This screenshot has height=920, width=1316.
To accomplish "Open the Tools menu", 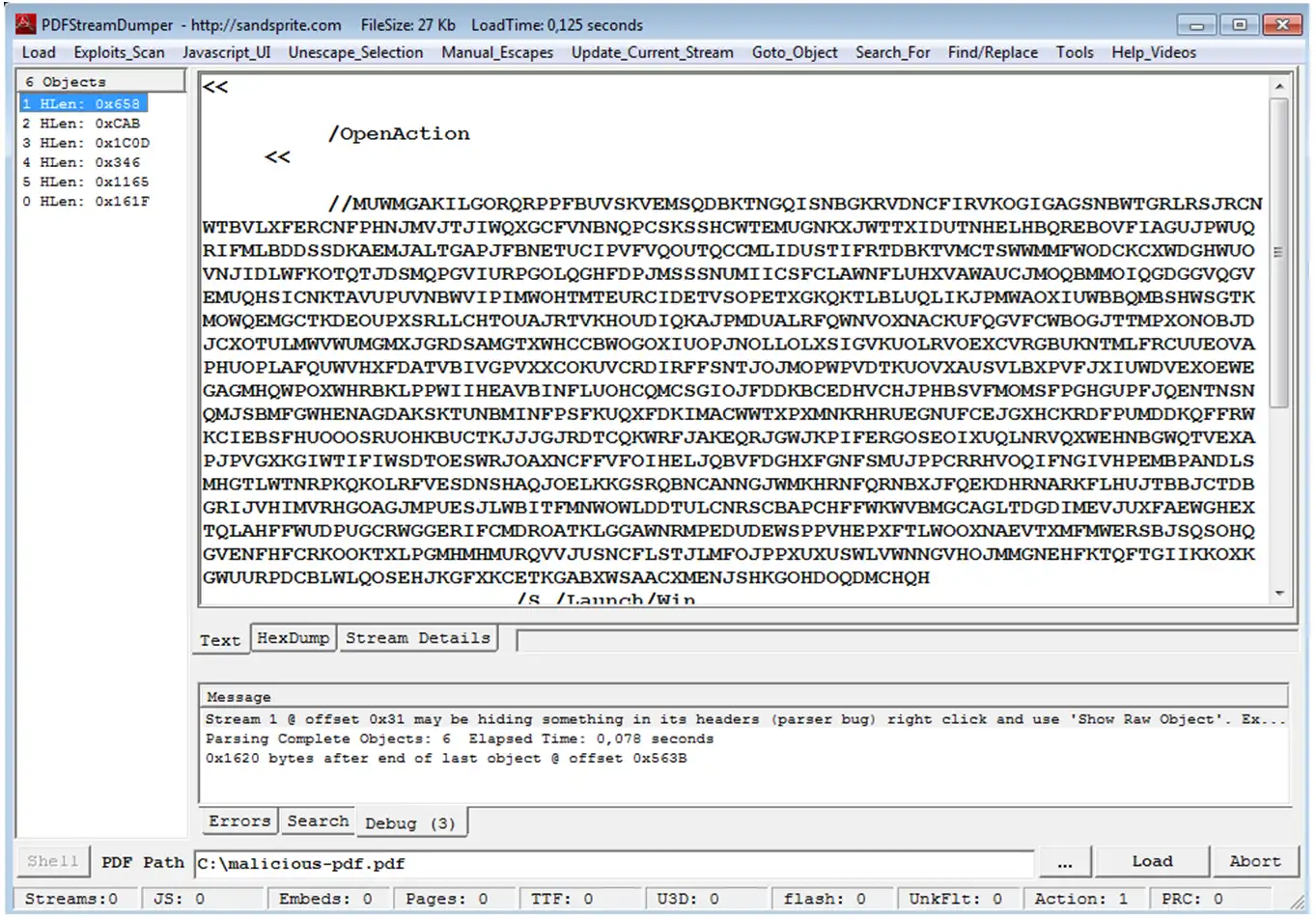I will (1075, 52).
